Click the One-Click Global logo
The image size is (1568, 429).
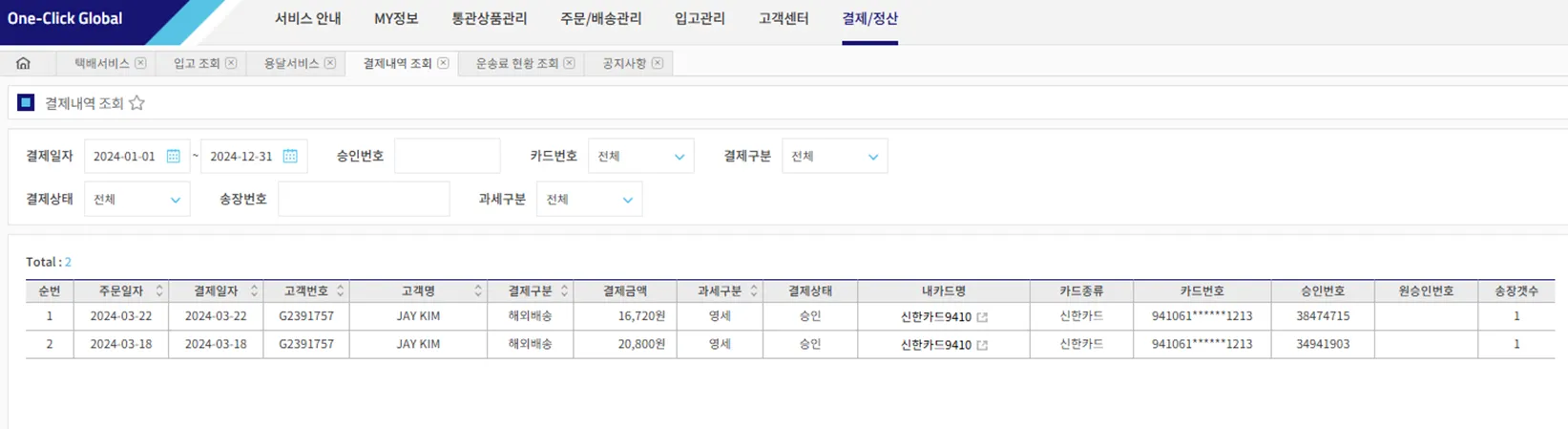click(x=65, y=18)
